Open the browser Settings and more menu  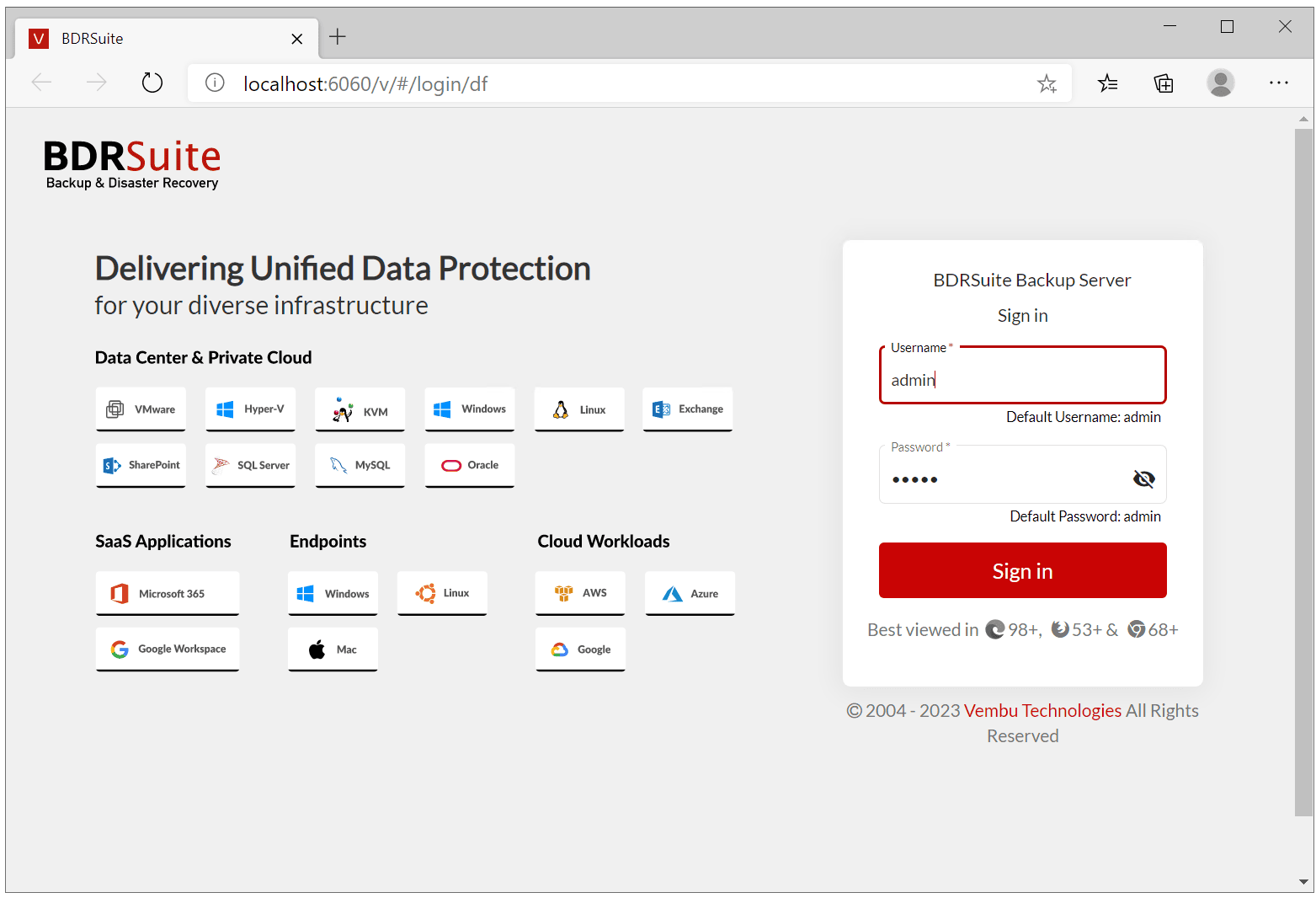tap(1279, 83)
